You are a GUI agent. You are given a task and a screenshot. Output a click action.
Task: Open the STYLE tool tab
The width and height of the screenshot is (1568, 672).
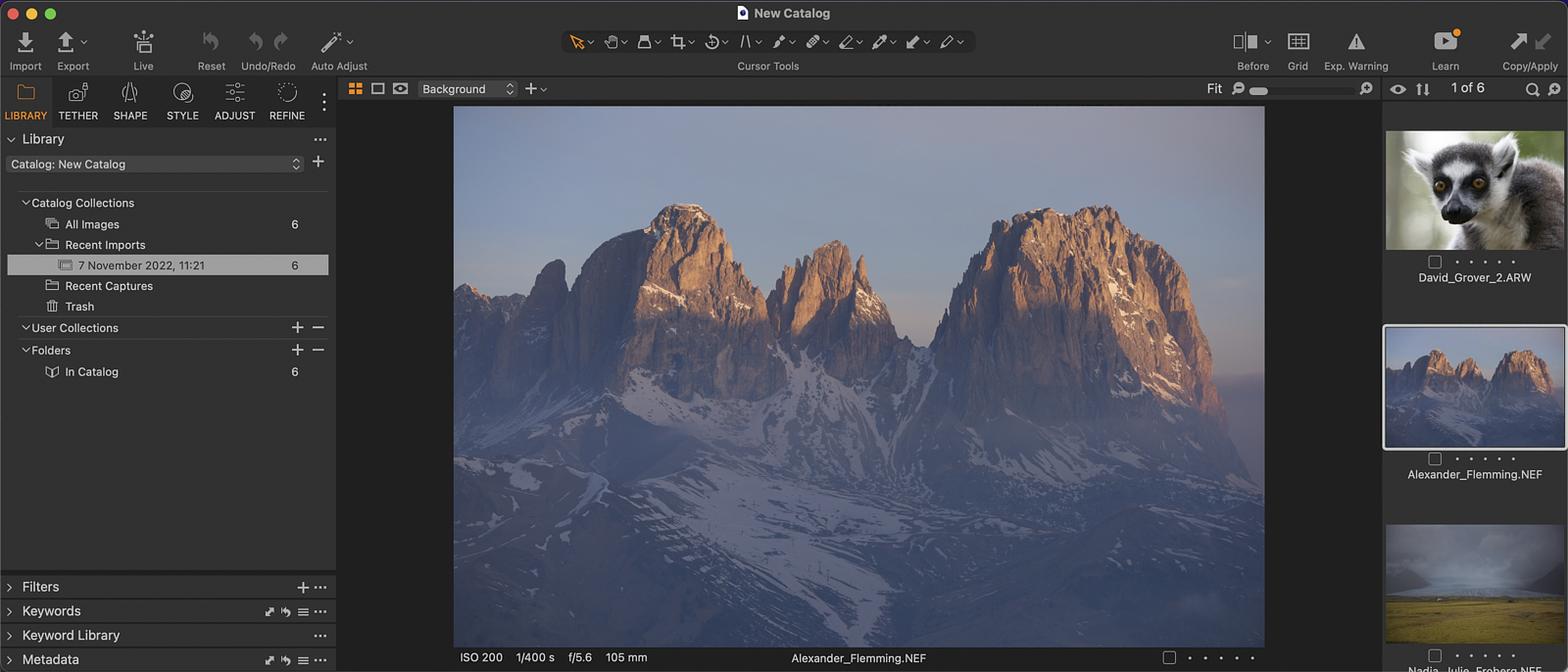[x=182, y=102]
